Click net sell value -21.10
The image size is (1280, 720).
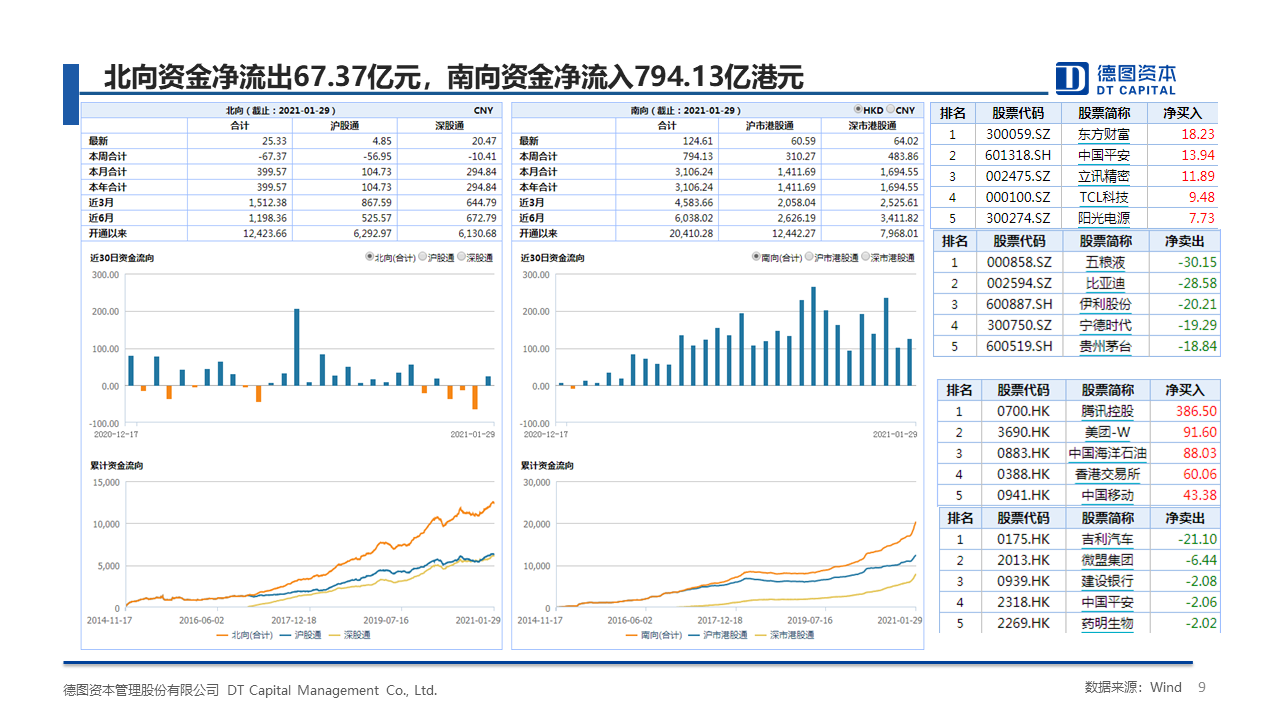pyautogui.click(x=1197, y=539)
